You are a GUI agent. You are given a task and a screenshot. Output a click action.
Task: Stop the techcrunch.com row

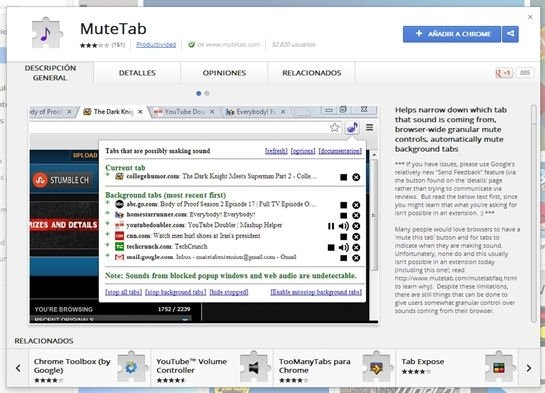coord(331,247)
